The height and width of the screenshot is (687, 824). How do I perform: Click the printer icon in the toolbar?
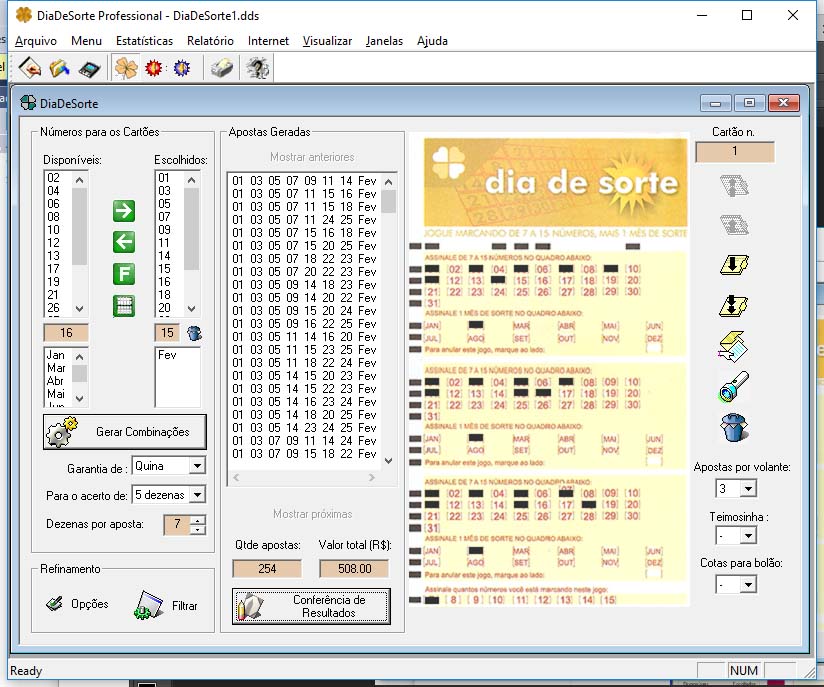221,68
